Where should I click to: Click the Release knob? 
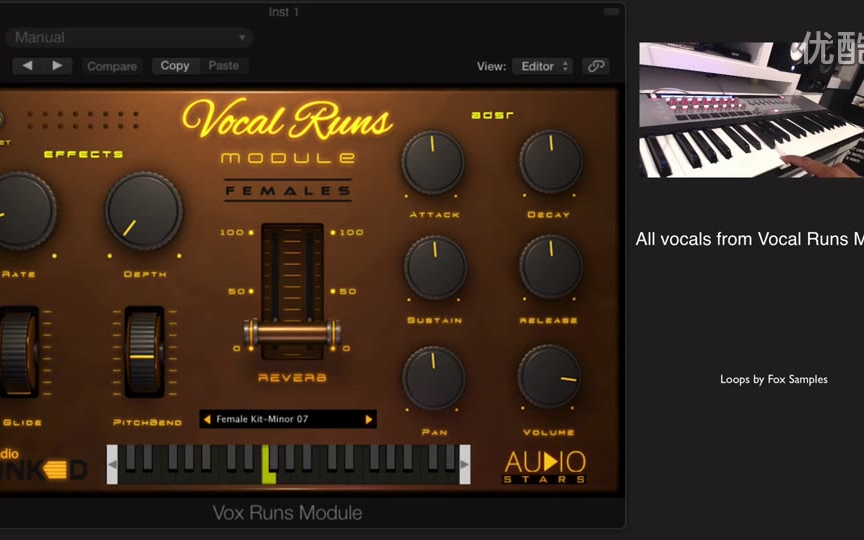(x=551, y=267)
